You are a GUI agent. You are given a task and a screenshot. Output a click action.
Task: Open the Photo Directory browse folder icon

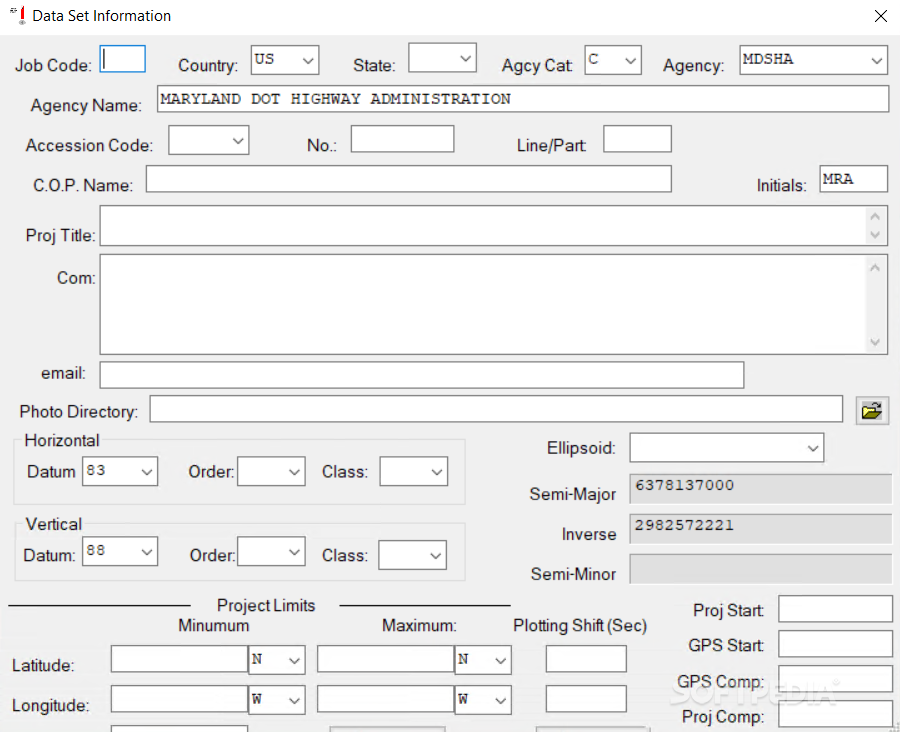click(x=872, y=410)
